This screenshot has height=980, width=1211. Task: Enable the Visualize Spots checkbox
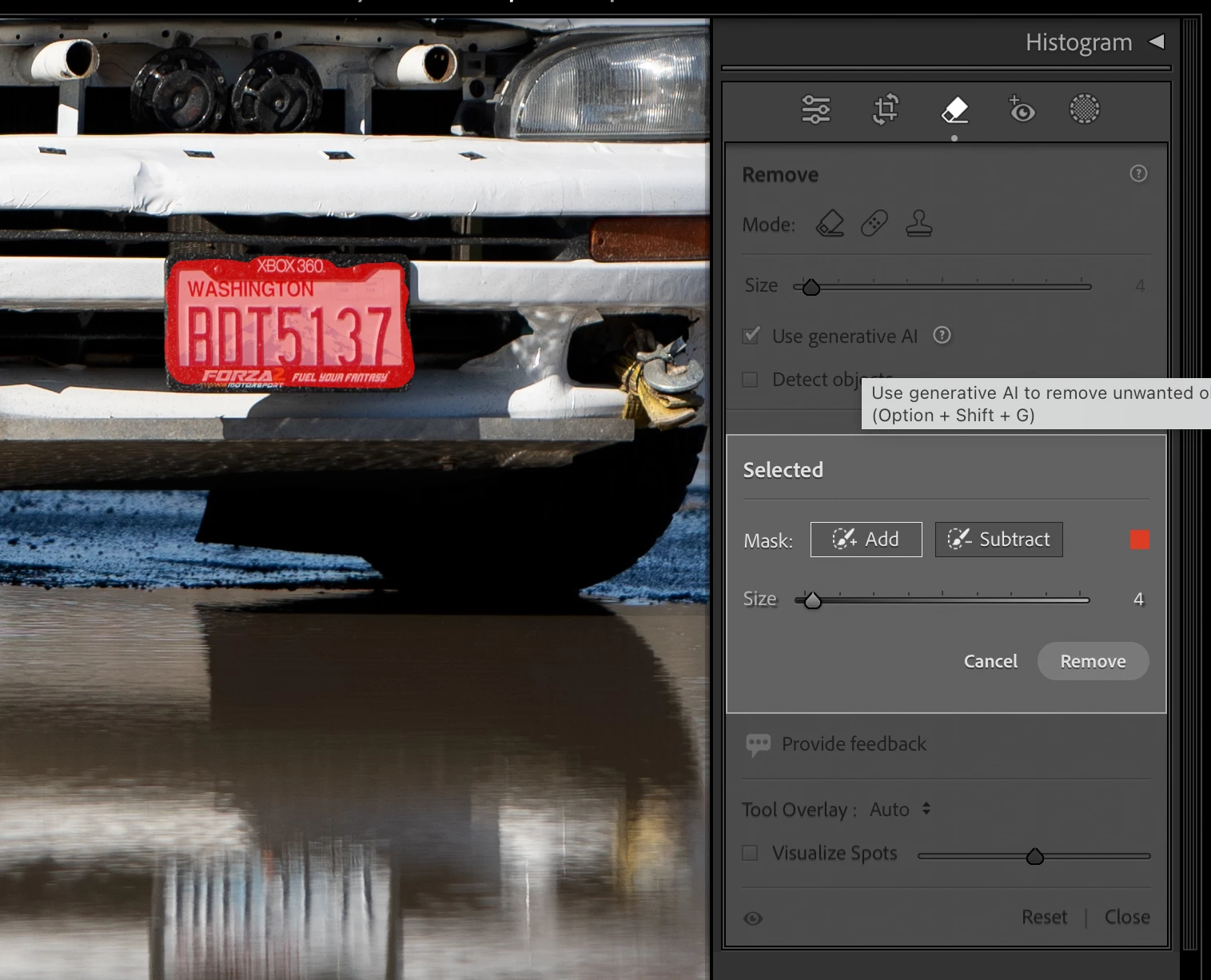750,853
